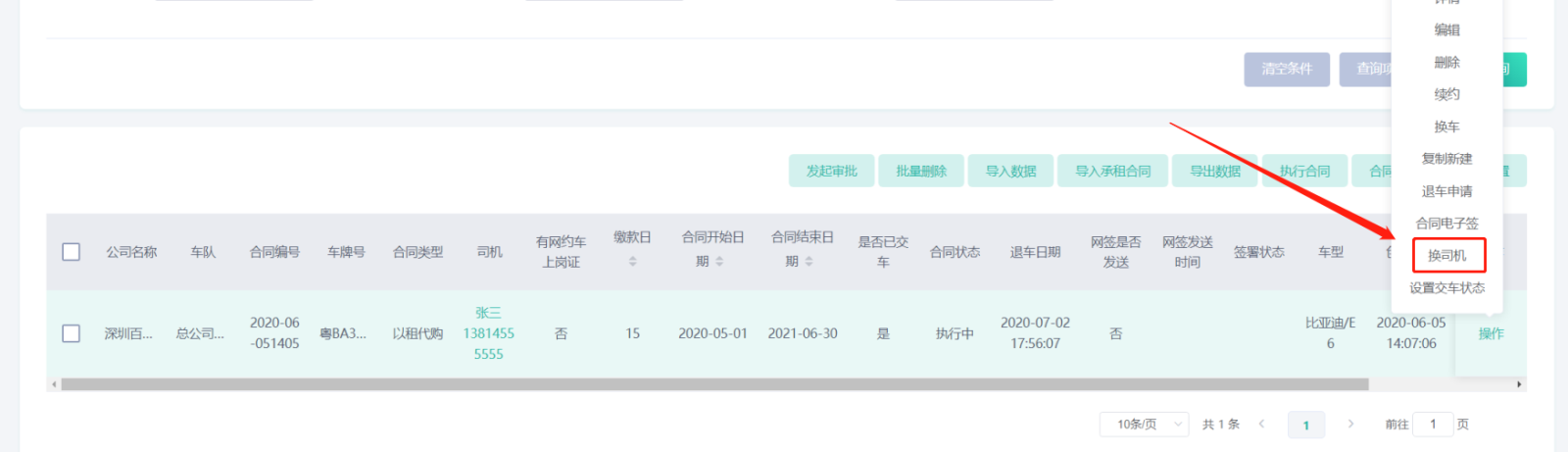Toggle the header select-all checkbox
1568x452 pixels.
click(x=72, y=252)
